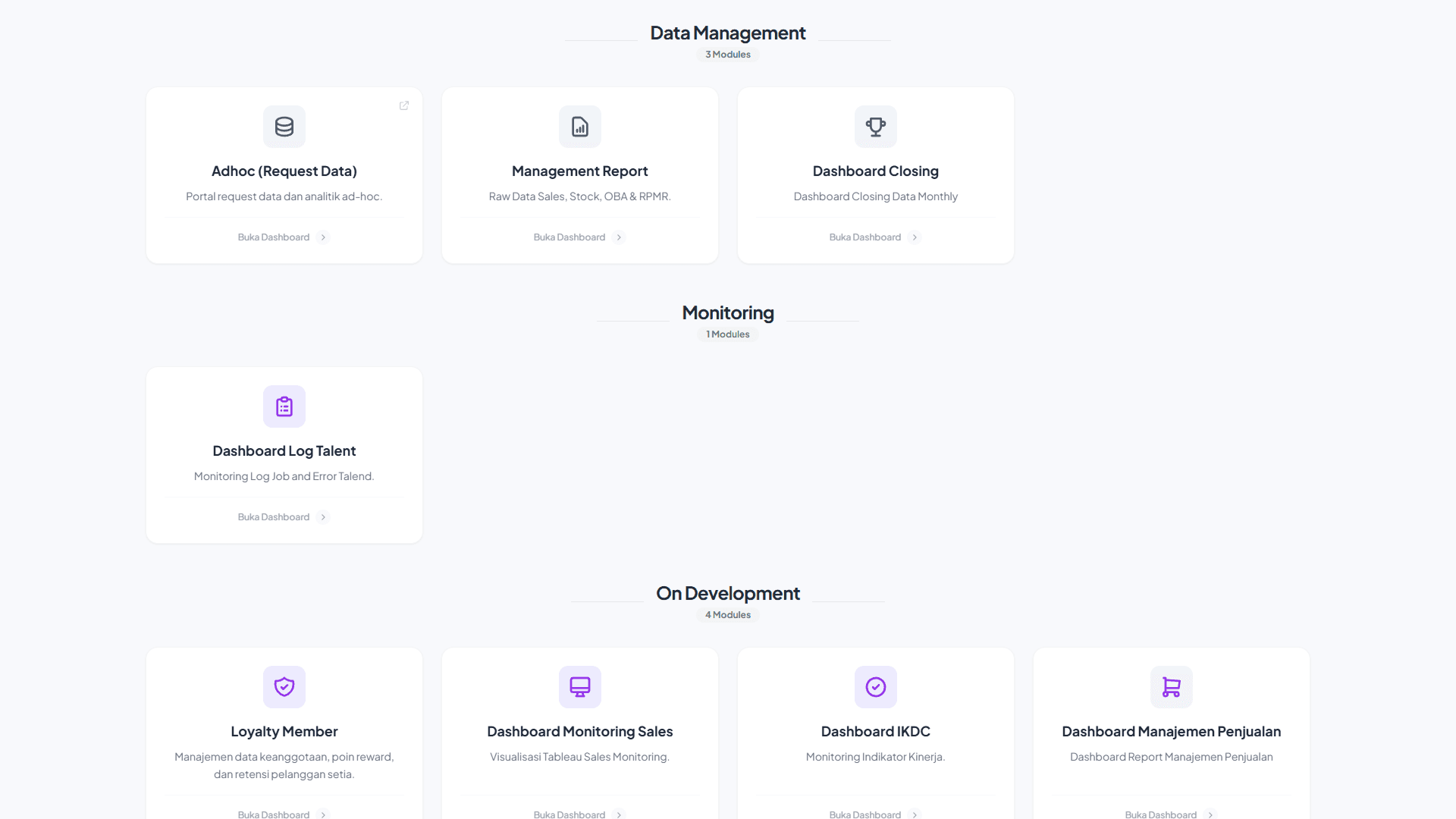Click the 4 Modules badge
This screenshot has height=819, width=1456.
[728, 615]
